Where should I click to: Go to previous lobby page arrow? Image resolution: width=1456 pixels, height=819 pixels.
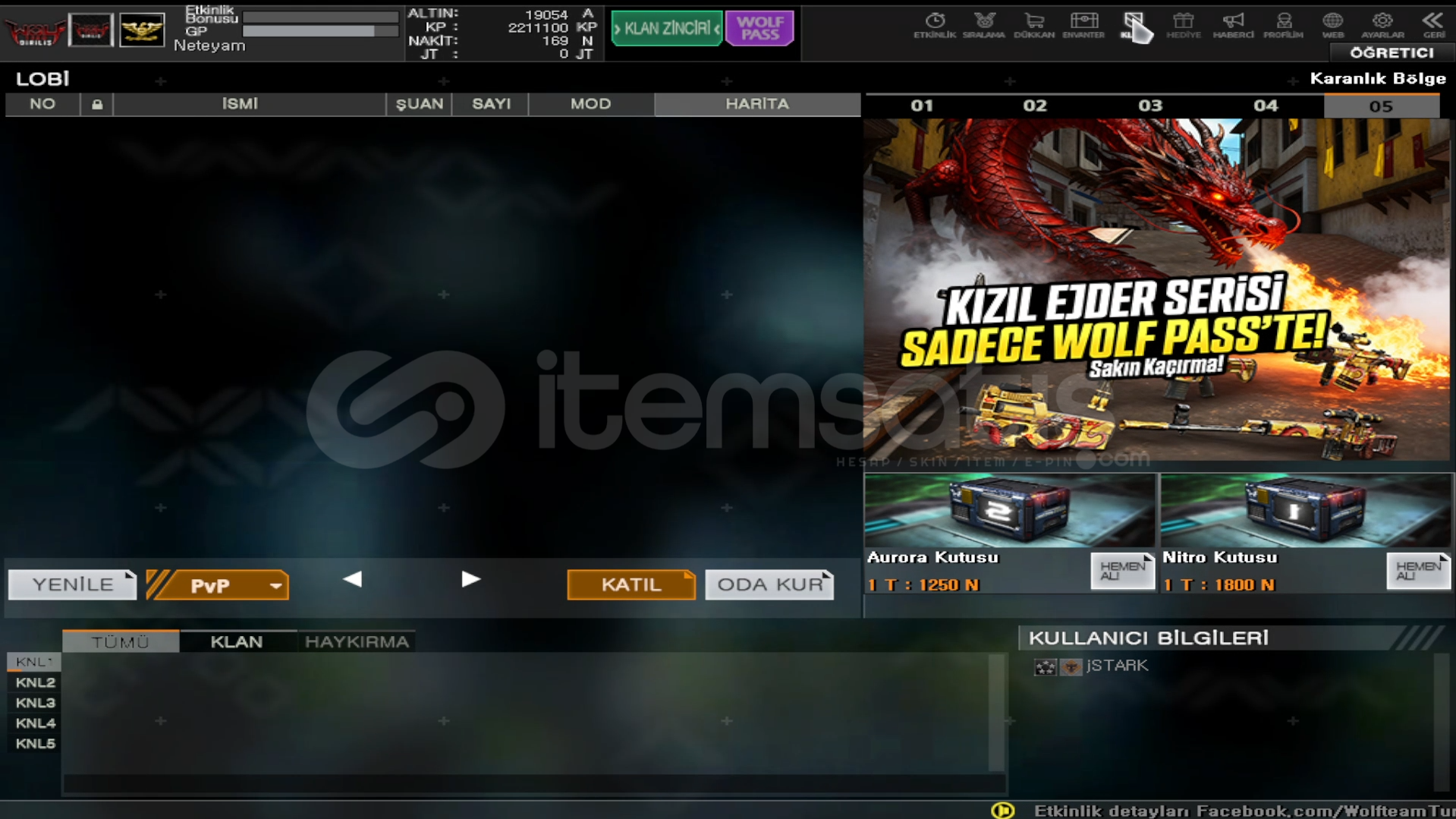pos(352,580)
